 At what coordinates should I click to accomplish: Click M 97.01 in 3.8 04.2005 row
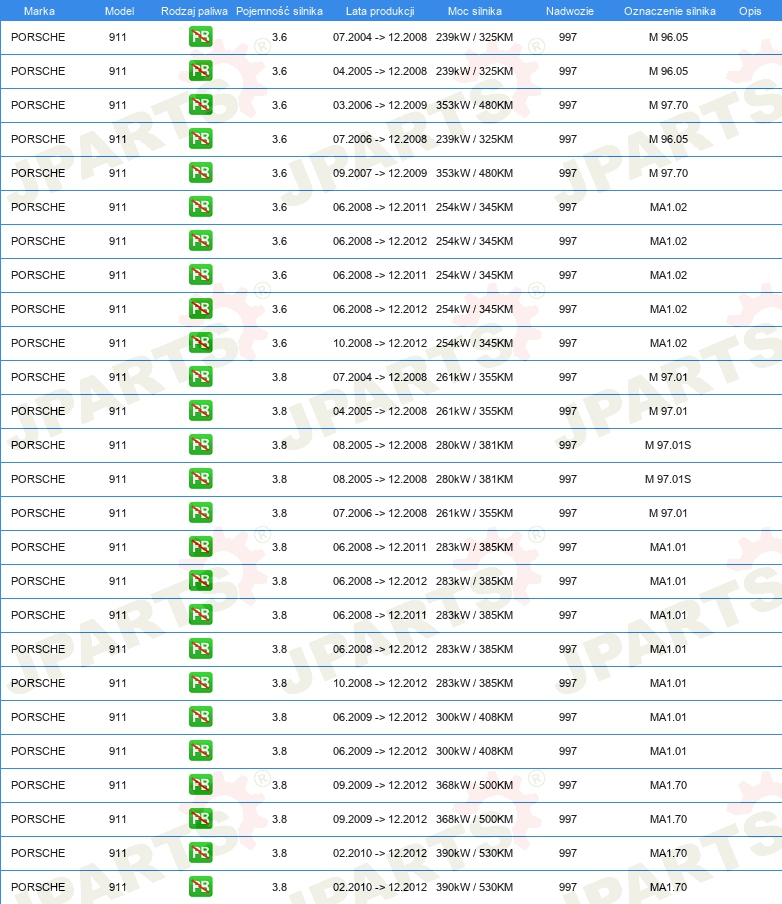[x=668, y=411]
